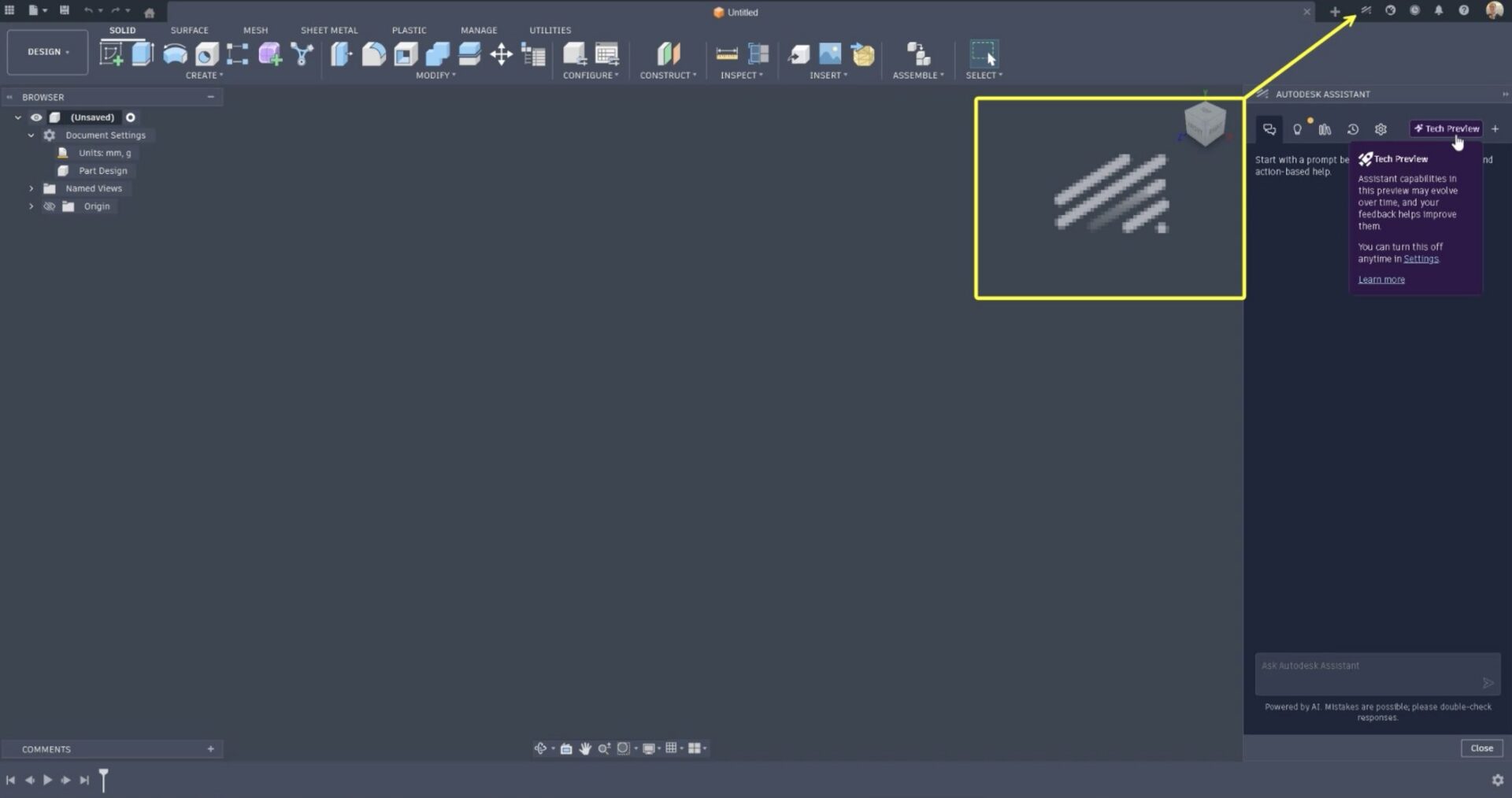Toggle visibility of the Origin folder
The image size is (1512, 798).
[49, 206]
